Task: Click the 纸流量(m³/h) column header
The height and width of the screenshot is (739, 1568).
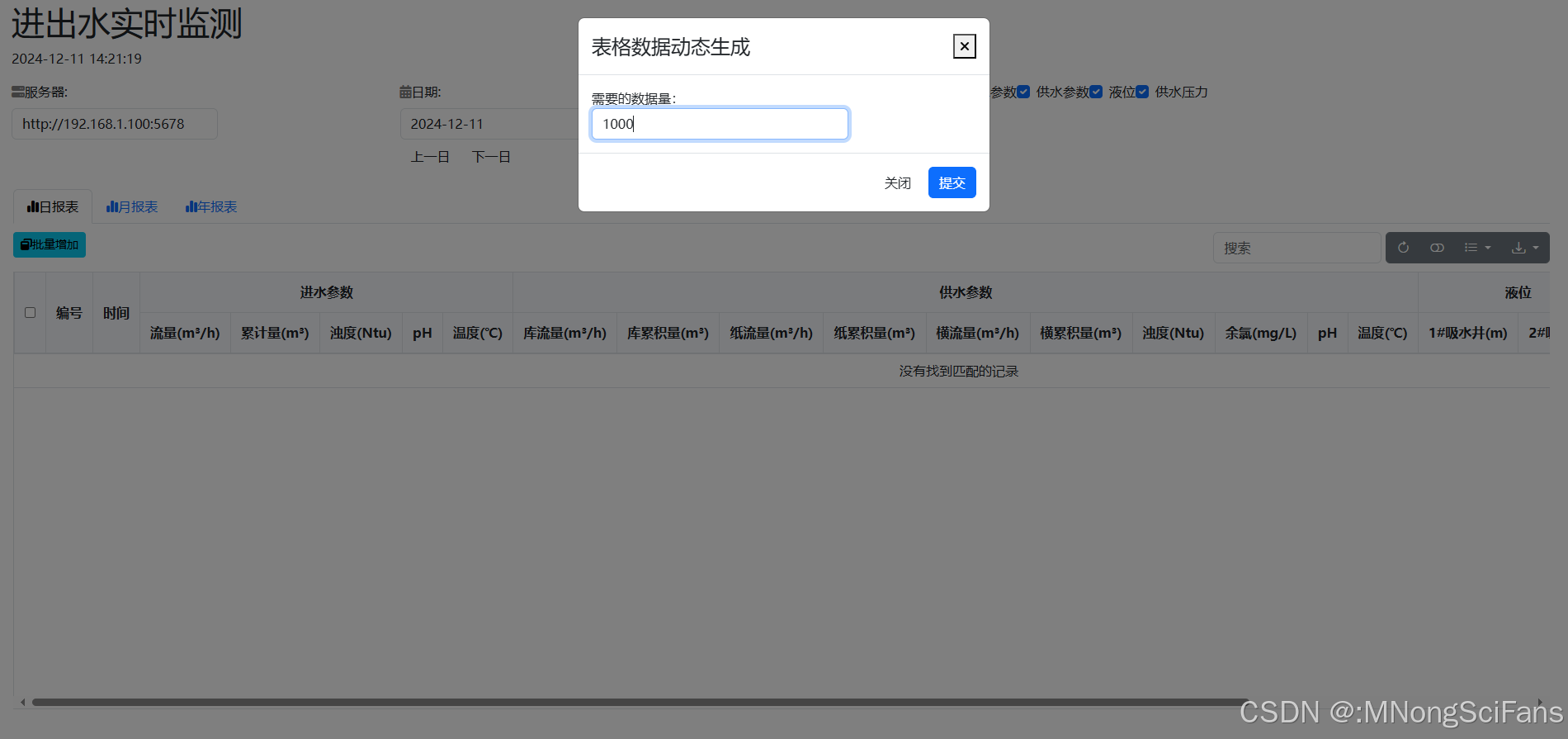Action: click(771, 333)
